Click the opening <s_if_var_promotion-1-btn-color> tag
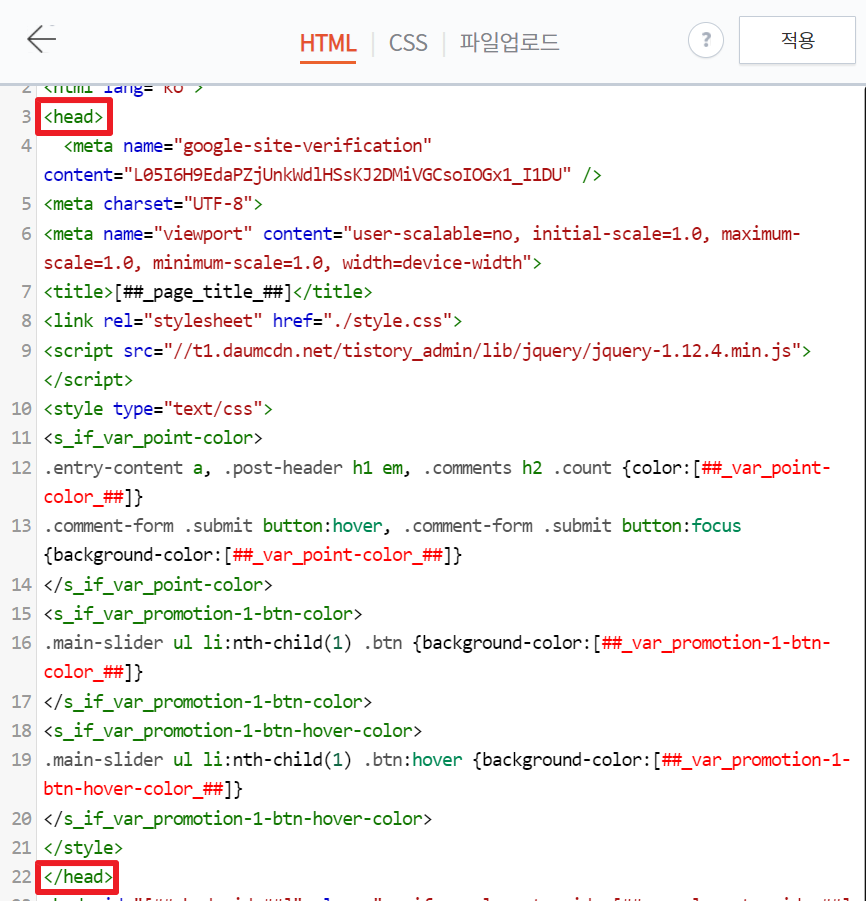The width and height of the screenshot is (866, 901). click(203, 614)
